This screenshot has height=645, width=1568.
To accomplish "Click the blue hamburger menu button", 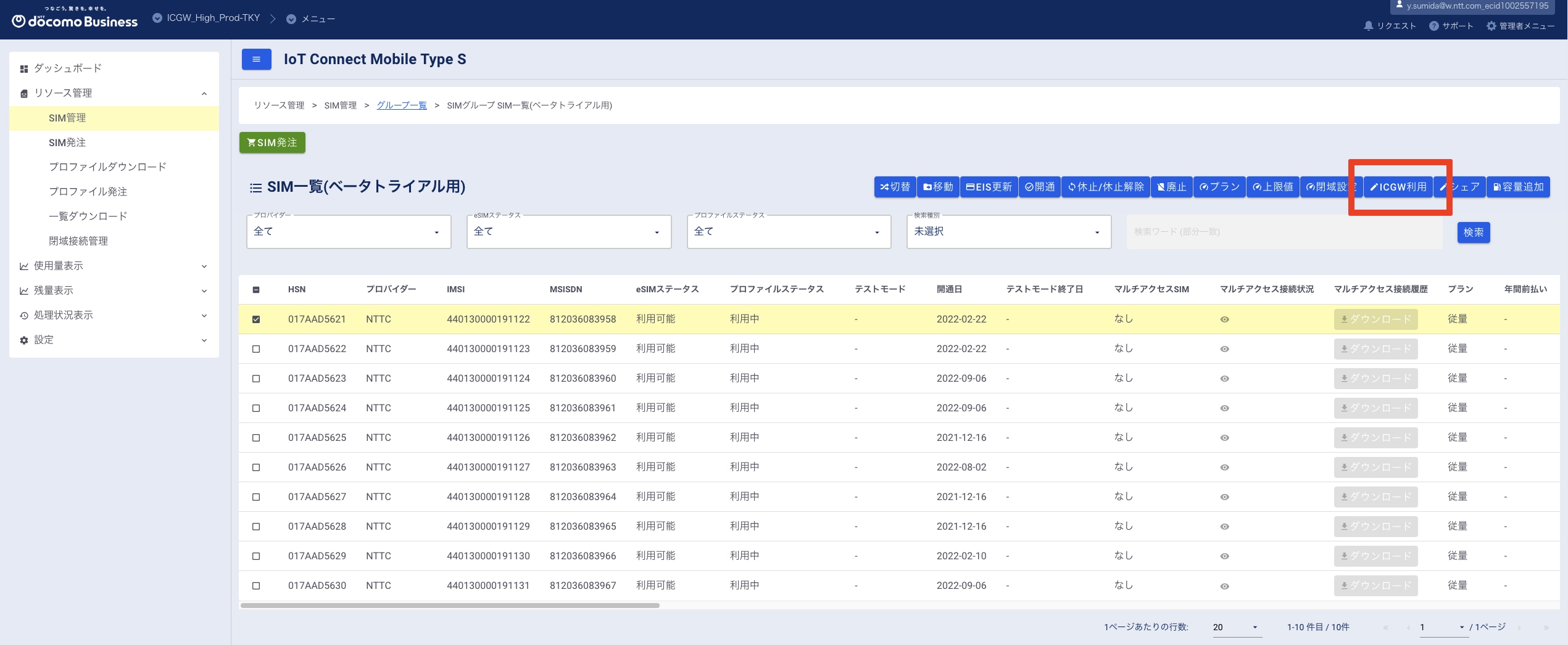I will [256, 59].
